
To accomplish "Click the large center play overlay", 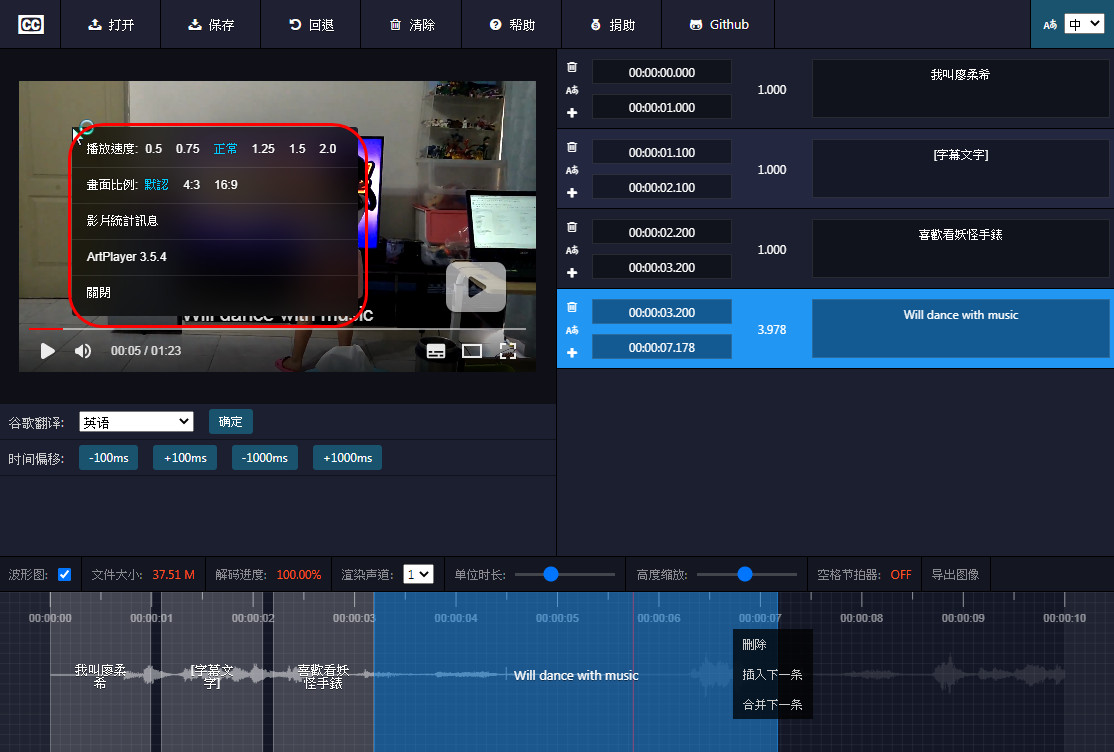I will point(476,287).
